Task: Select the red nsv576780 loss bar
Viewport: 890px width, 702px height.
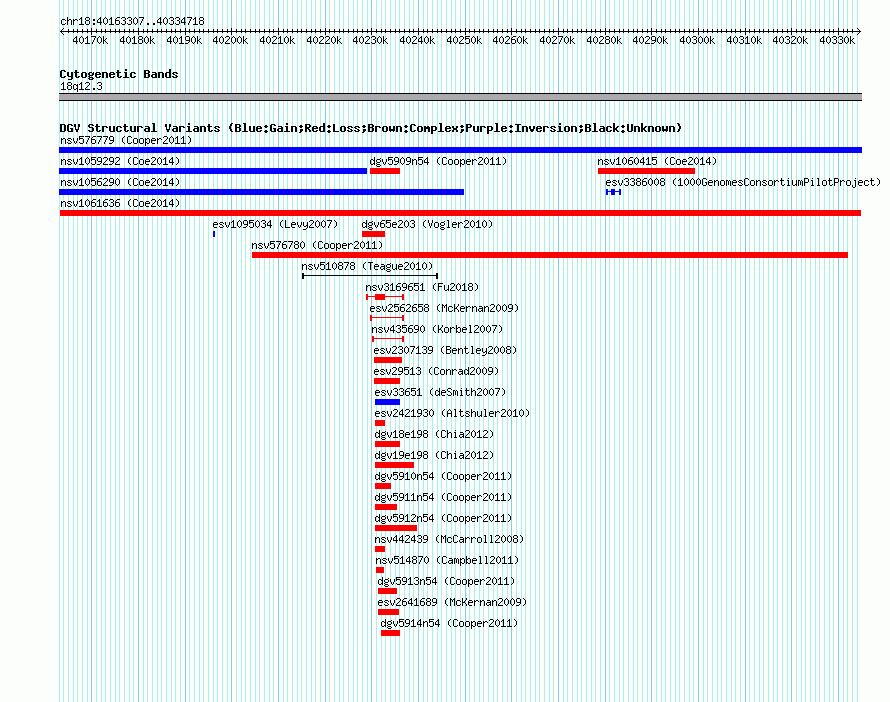Action: [x=550, y=255]
